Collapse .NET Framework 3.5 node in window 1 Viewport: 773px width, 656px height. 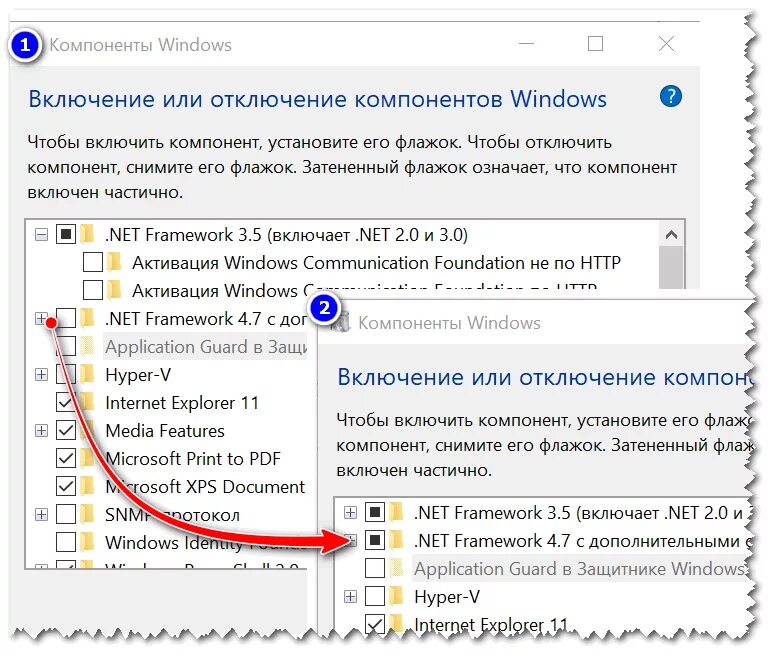point(41,235)
